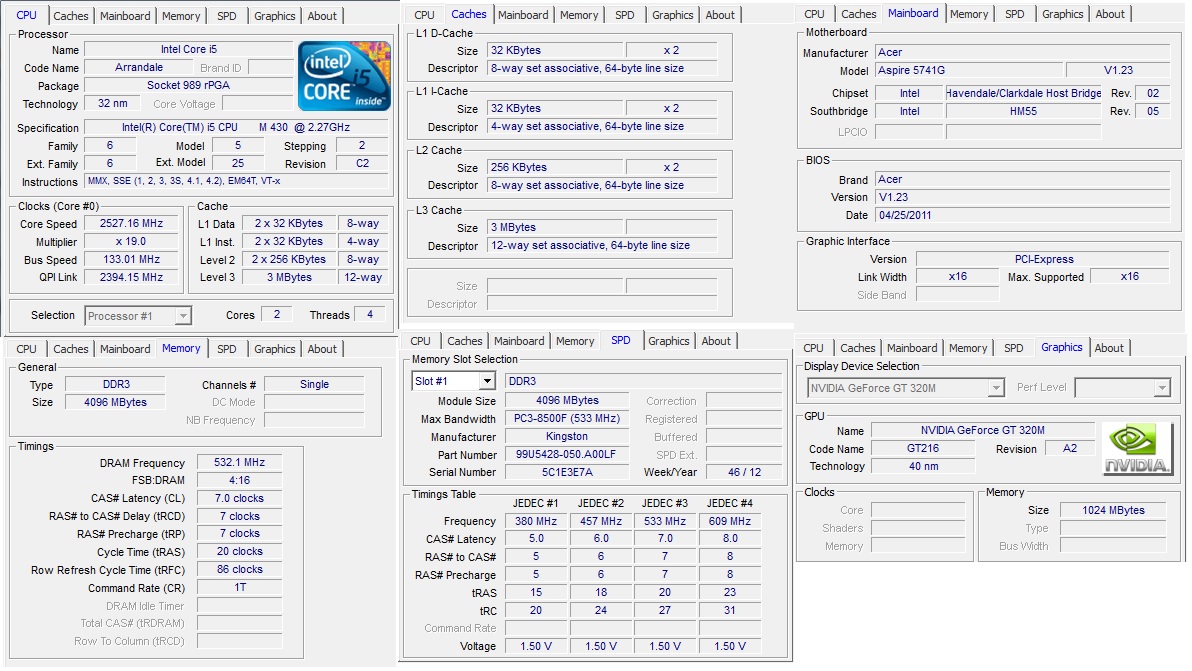
Task: Click the L3 Cache size 3 MBytes
Action: [x=555, y=228]
